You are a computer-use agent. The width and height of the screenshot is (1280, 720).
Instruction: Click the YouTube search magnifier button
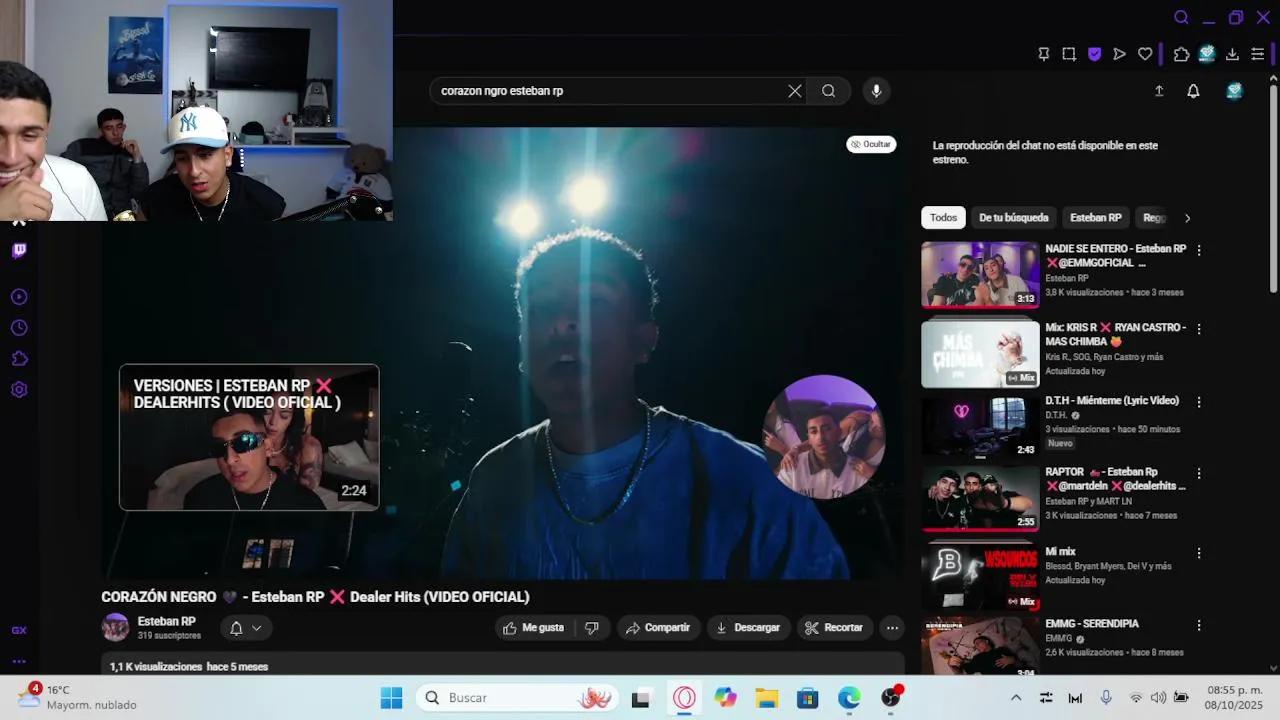829,91
